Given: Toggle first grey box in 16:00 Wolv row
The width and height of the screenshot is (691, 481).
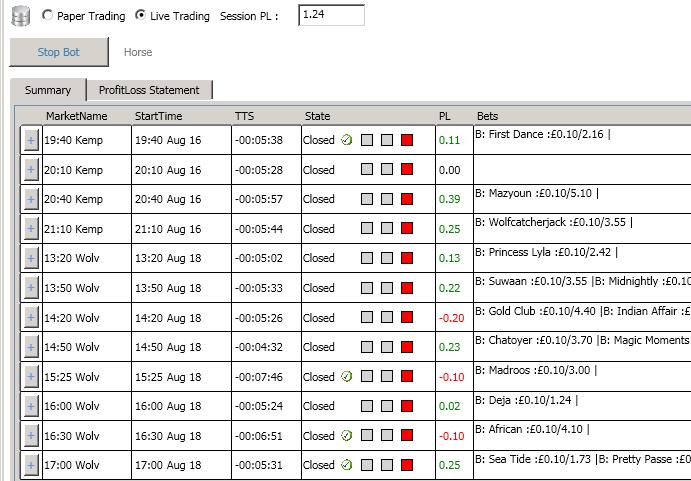Looking at the screenshot, I should (367, 406).
